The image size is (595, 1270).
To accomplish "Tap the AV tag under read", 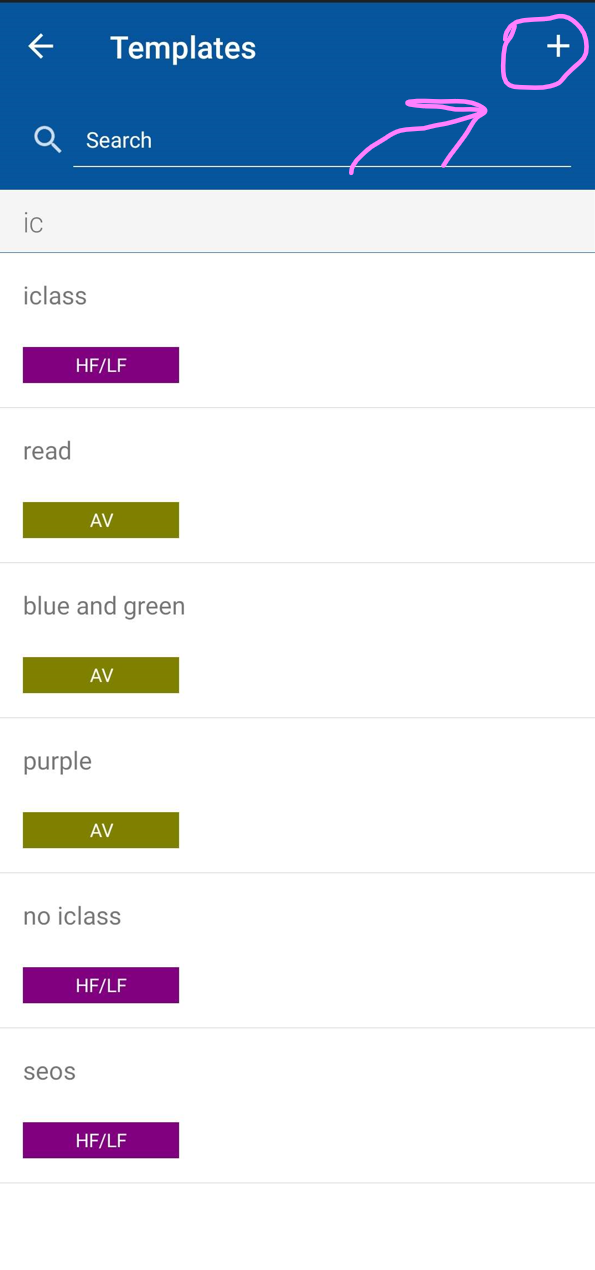I will coord(101,520).
